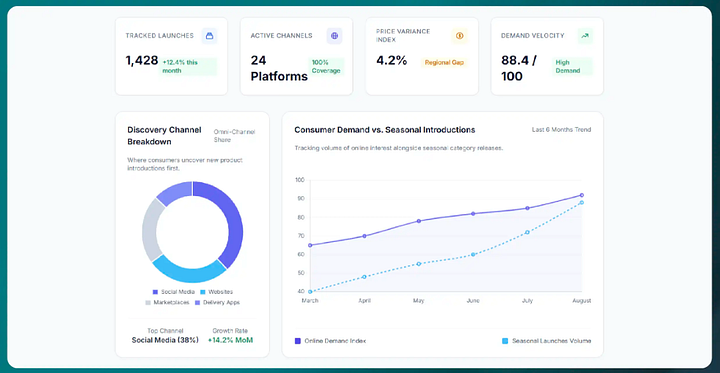This screenshot has height=373, width=720.
Task: Click the Seasonal Launches March data point
Action: point(310,292)
